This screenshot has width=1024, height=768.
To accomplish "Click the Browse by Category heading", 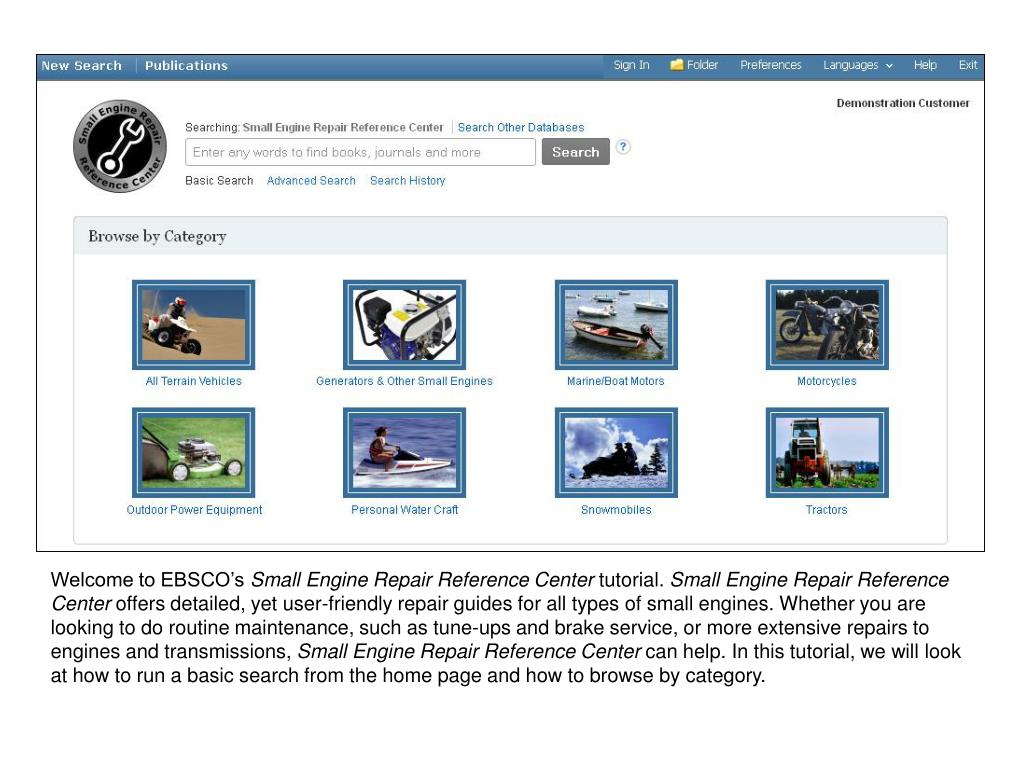I will pyautogui.click(x=157, y=236).
